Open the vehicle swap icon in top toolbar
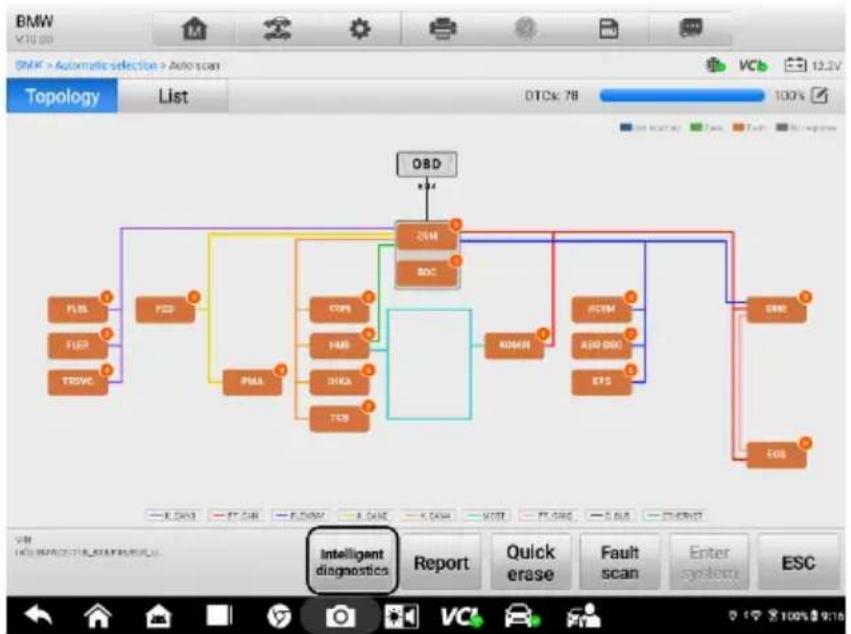Screen dimensions: 851x634 coord(277,28)
